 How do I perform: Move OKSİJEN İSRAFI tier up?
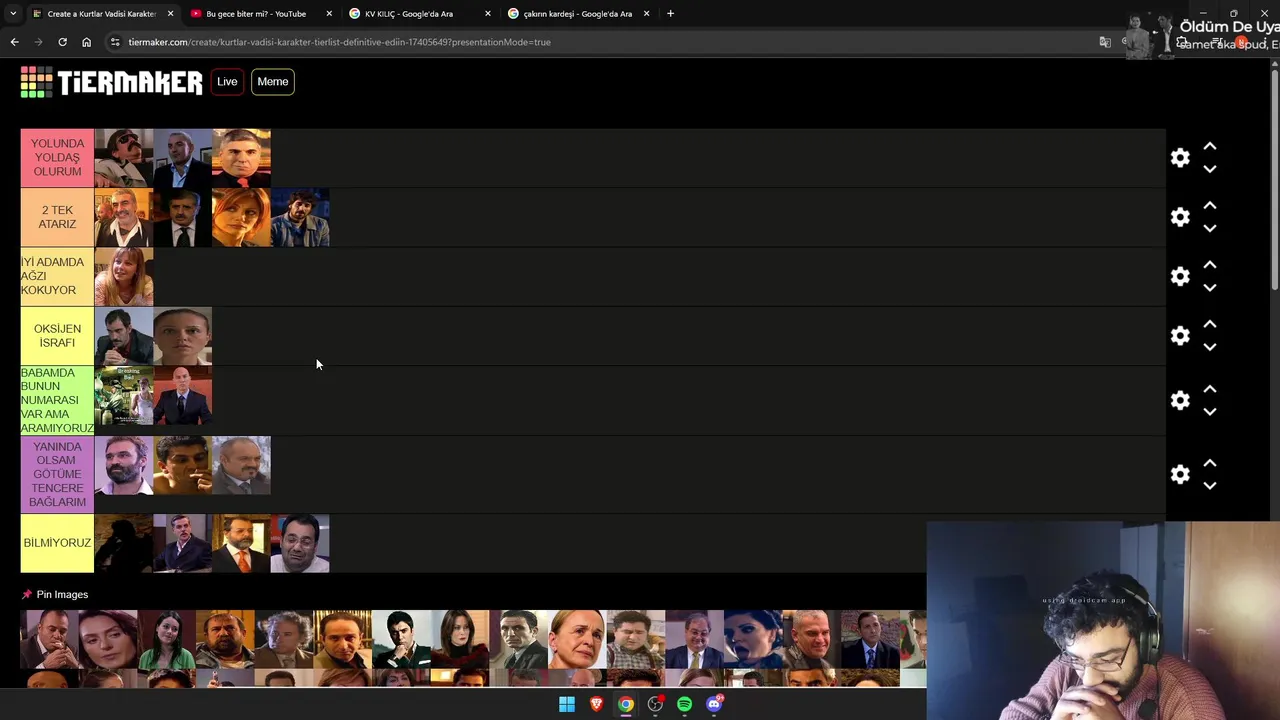pos(1210,324)
